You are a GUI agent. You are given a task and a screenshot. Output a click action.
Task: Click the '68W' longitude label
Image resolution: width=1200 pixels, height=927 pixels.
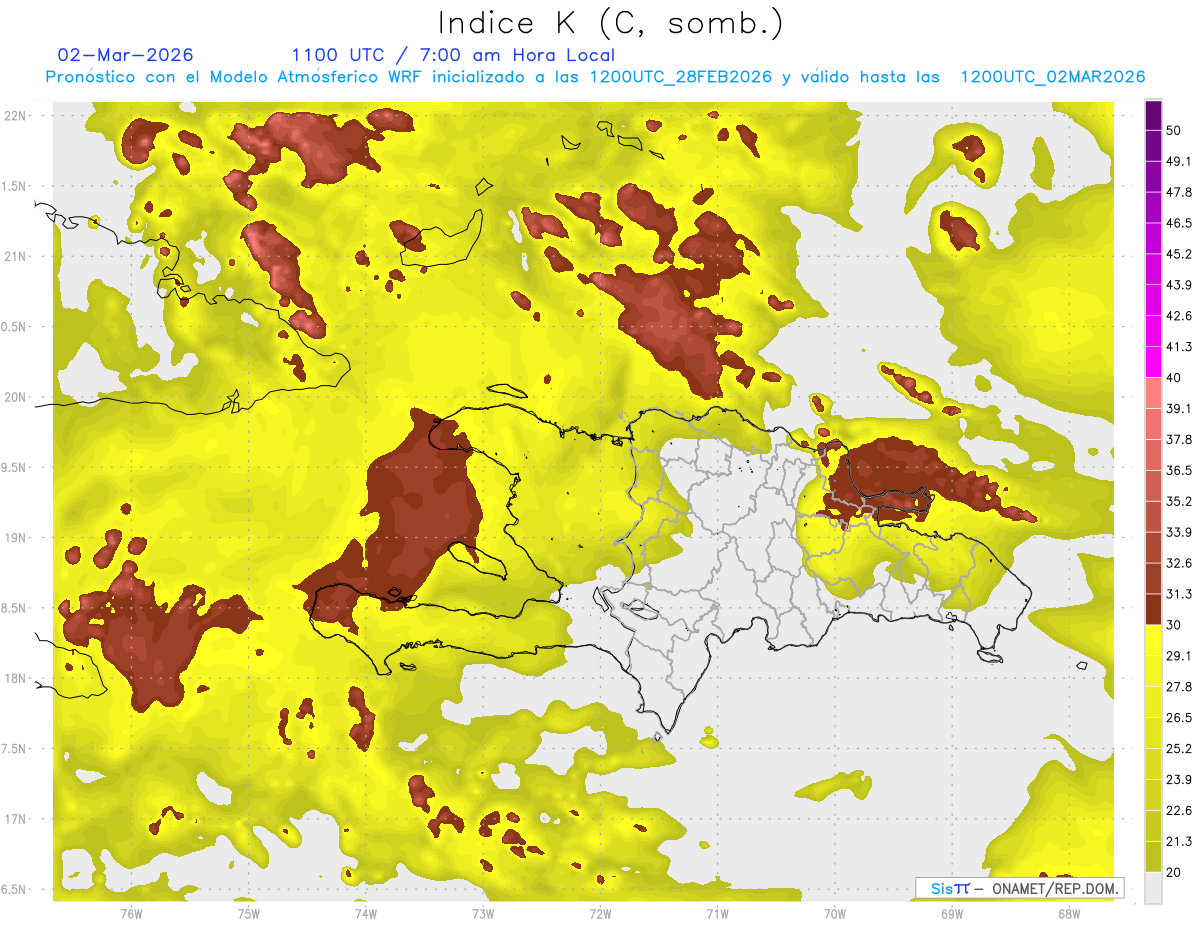[x=1068, y=913]
